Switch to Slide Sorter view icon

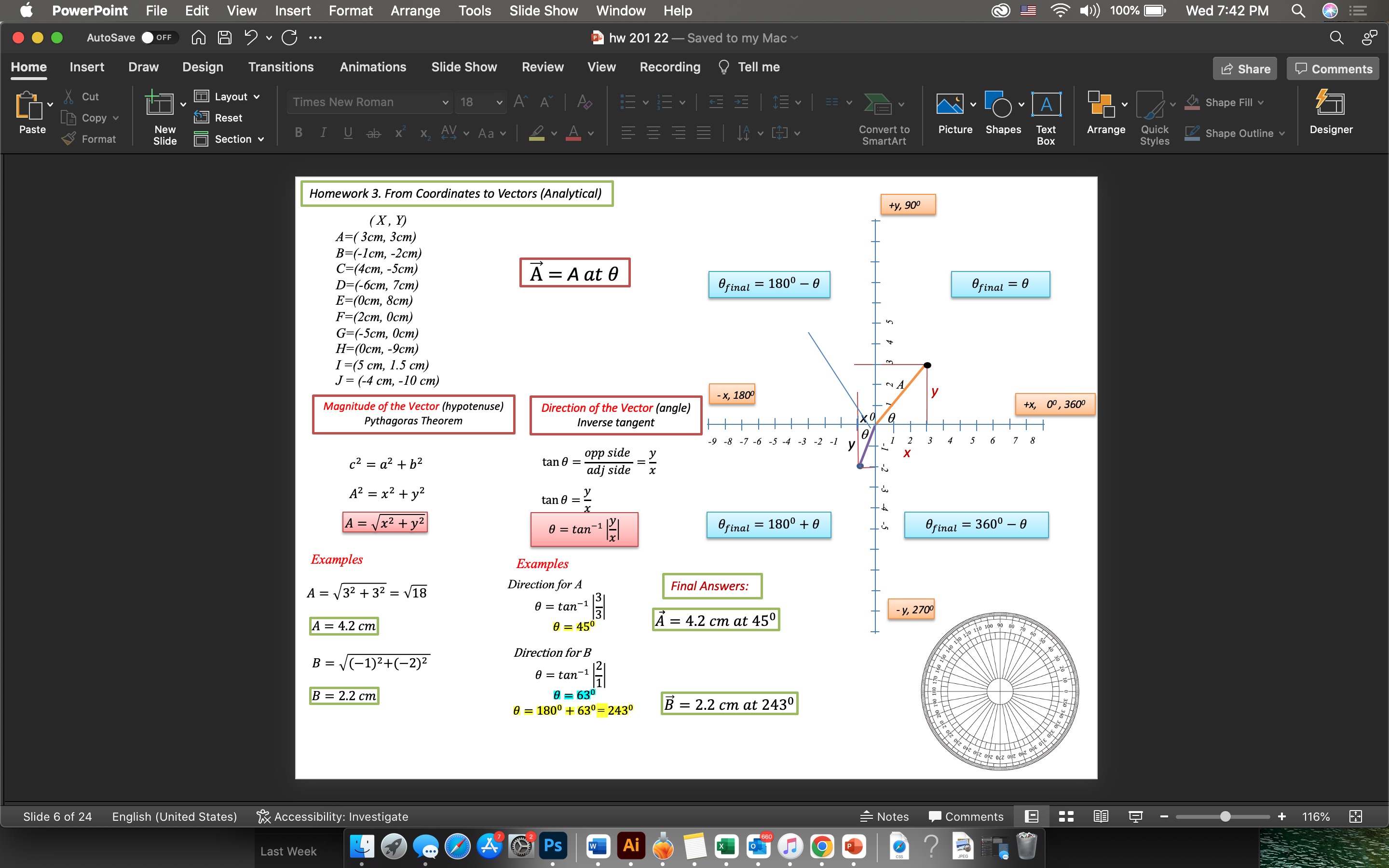click(x=1066, y=816)
